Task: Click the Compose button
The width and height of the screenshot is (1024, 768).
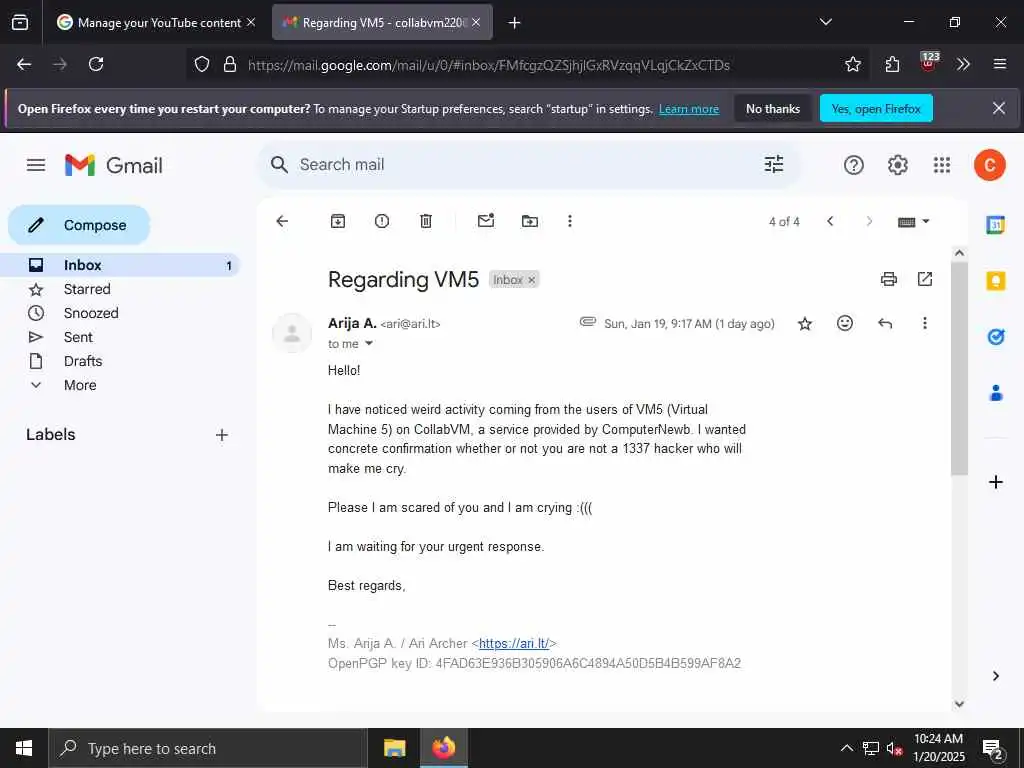Action: pos(79,225)
